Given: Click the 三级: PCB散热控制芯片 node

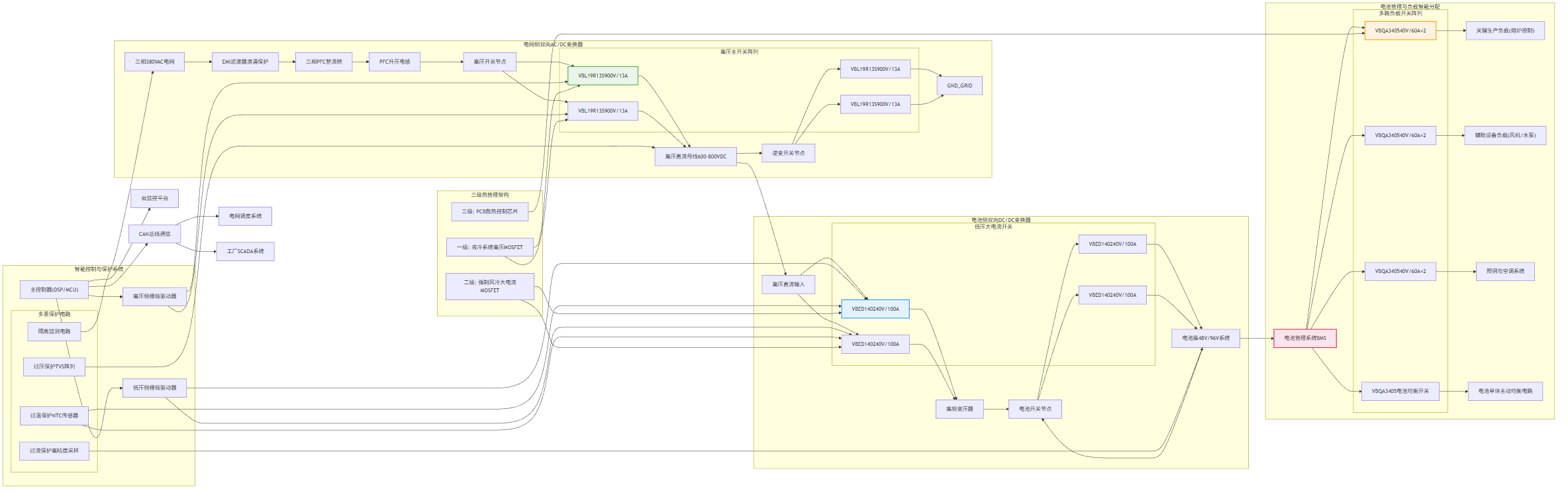Looking at the screenshot, I should (490, 211).
